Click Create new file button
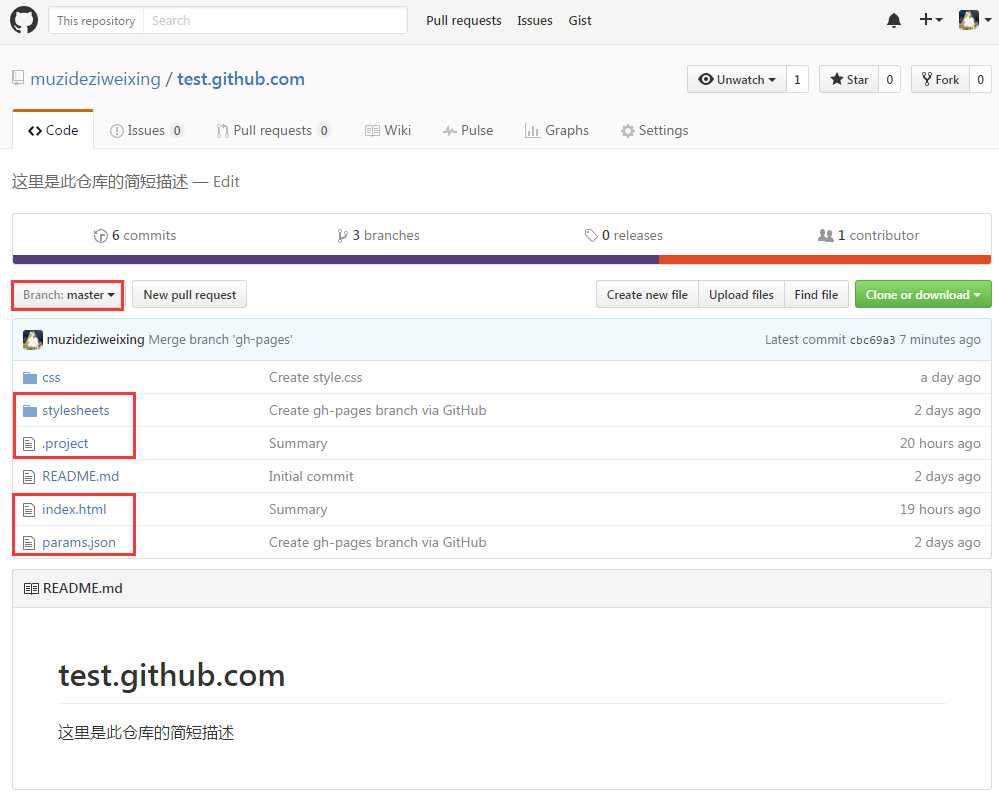 pyautogui.click(x=647, y=295)
